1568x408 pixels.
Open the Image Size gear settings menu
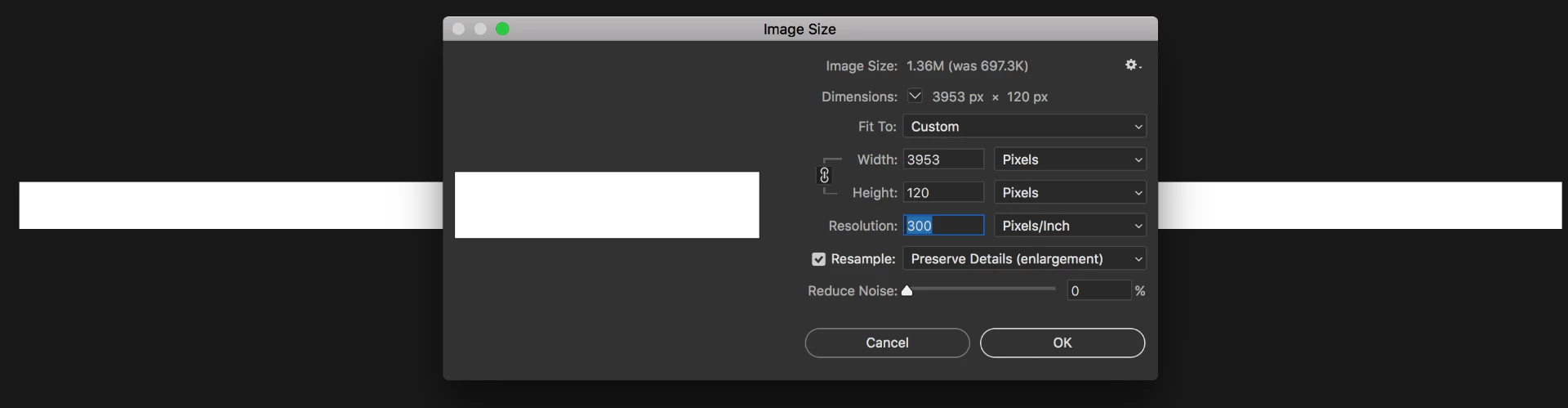1132,65
